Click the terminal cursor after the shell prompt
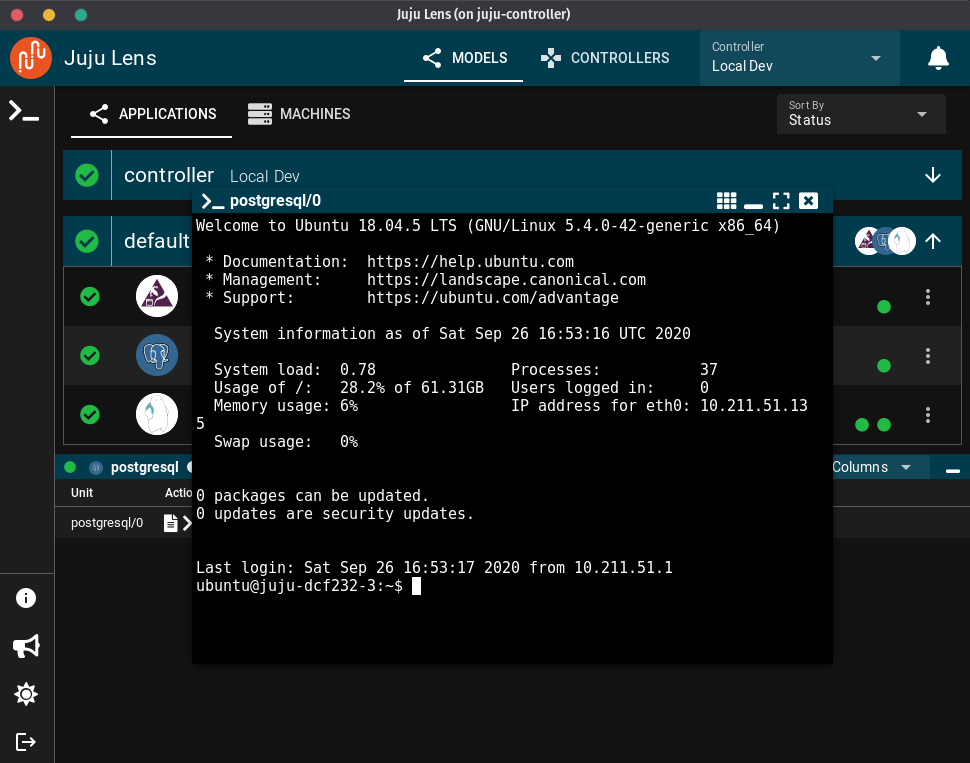 tap(416, 586)
